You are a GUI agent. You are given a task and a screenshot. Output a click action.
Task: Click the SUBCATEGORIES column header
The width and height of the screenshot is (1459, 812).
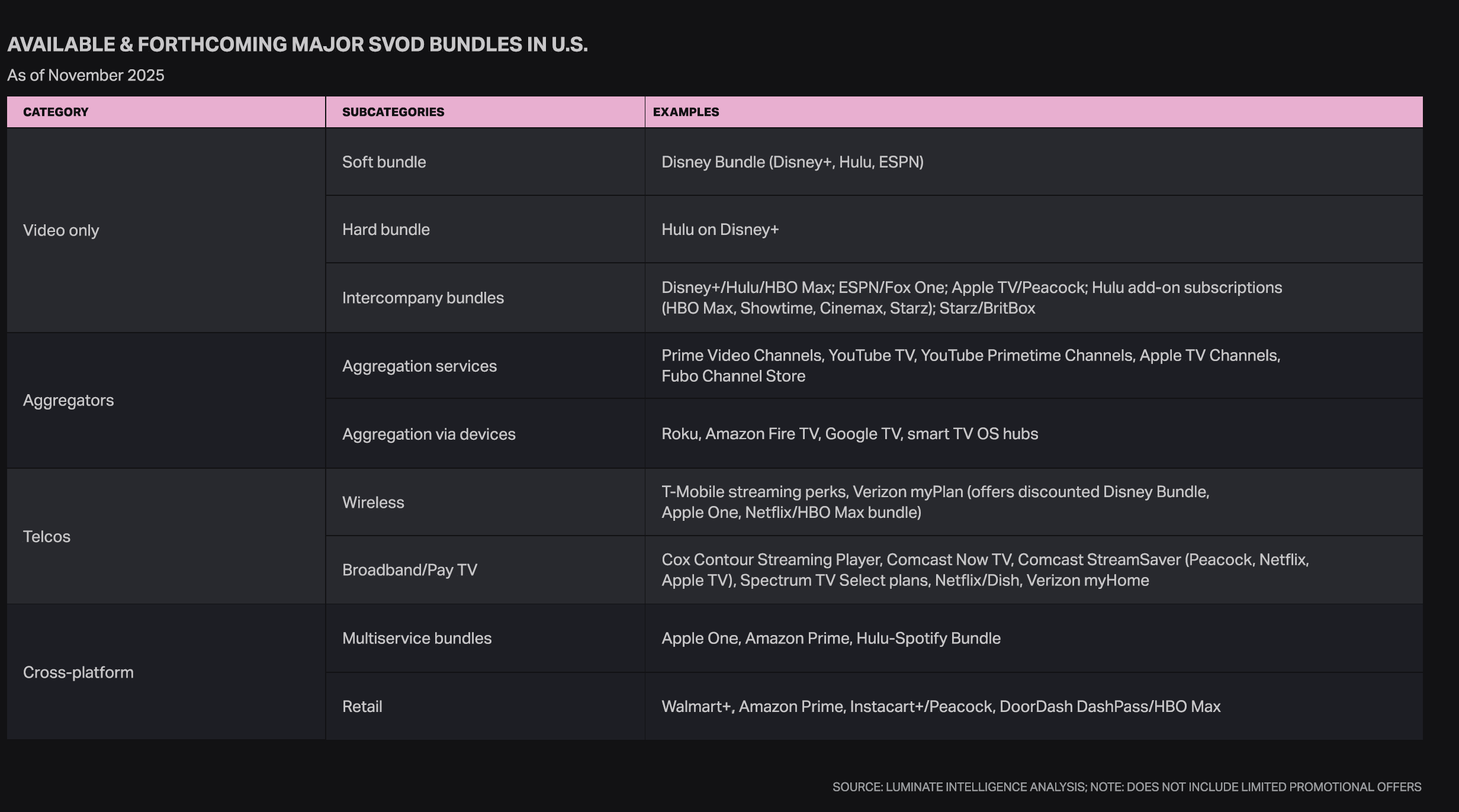[393, 112]
